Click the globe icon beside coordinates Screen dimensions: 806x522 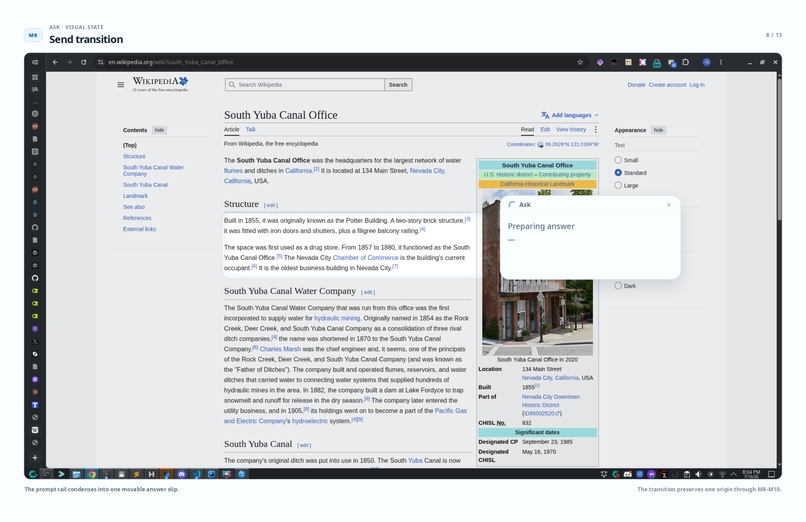coord(540,144)
